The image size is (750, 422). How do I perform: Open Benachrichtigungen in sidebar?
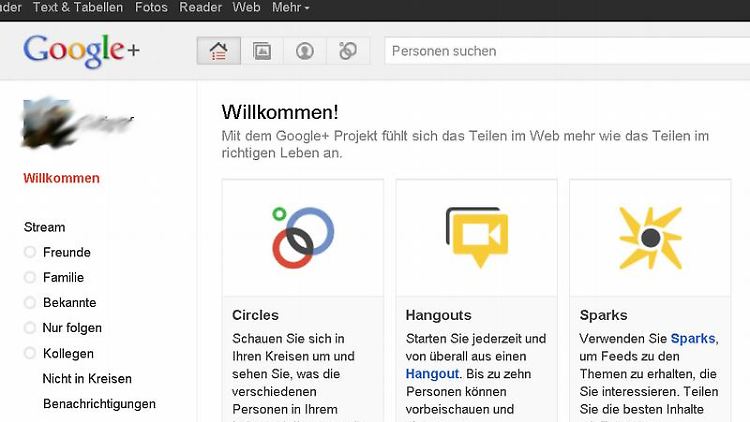pos(99,404)
